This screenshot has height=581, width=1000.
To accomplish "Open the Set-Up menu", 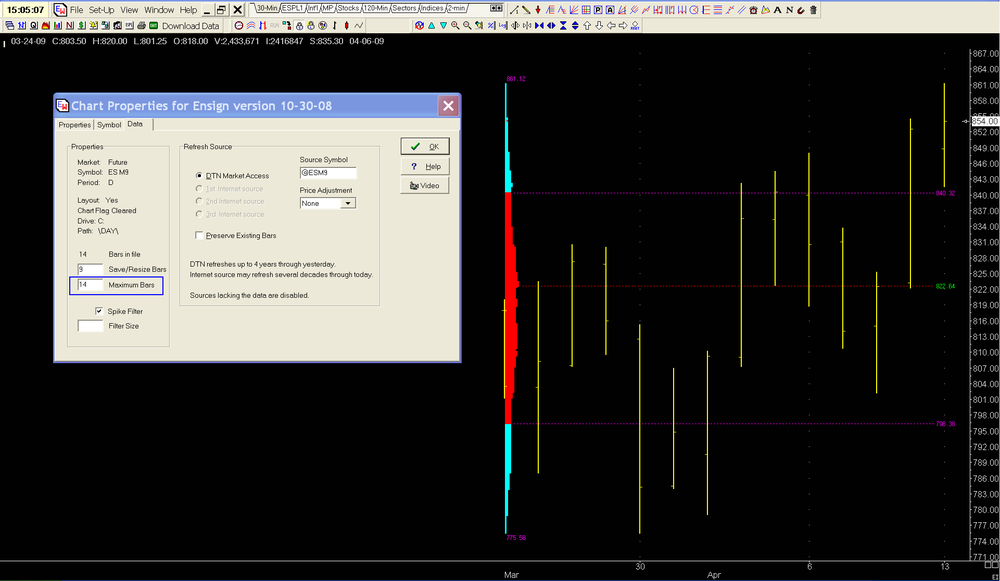I will coord(101,10).
